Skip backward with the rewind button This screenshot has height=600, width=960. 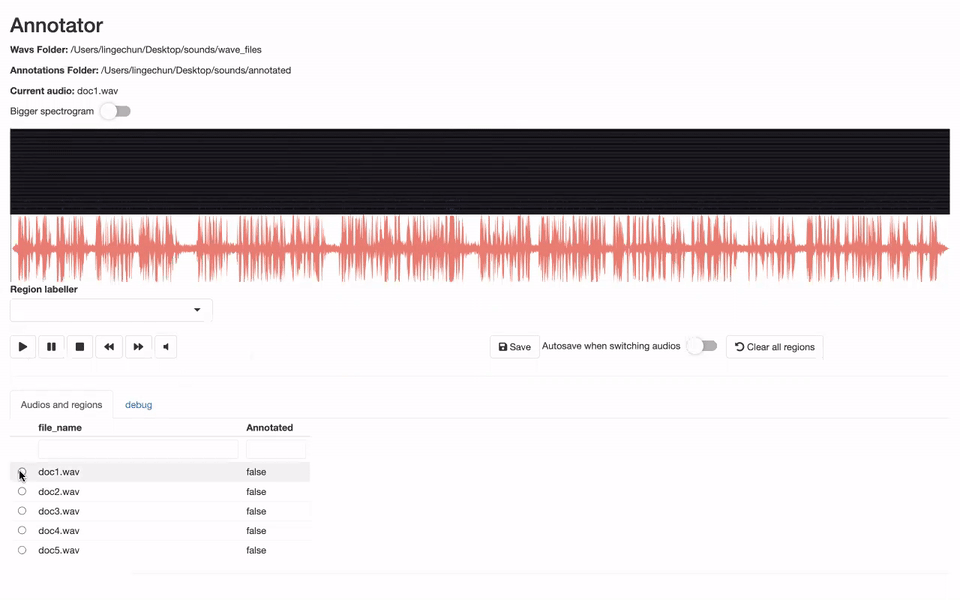[109, 347]
